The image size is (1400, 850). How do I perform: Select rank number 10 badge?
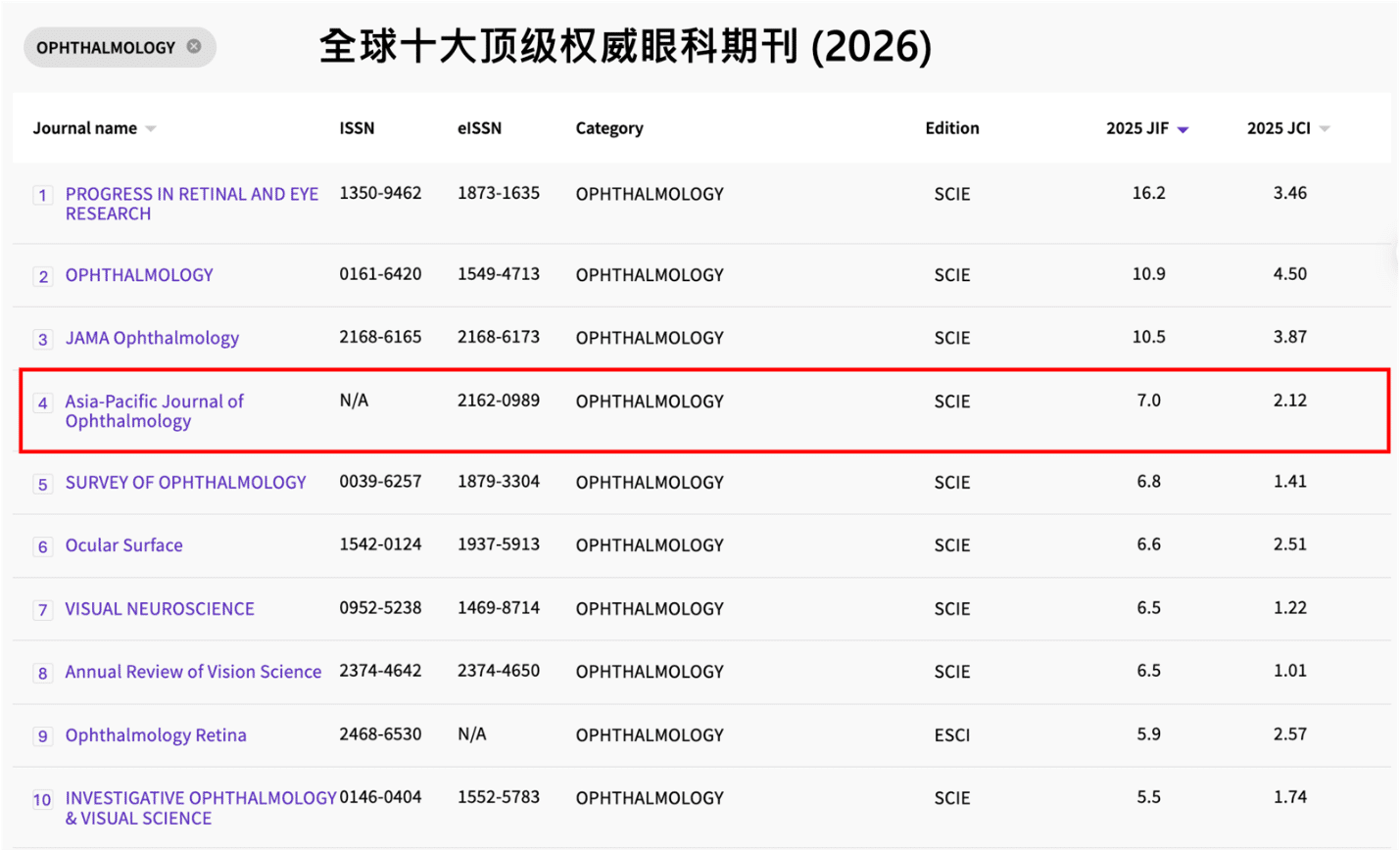(x=42, y=799)
